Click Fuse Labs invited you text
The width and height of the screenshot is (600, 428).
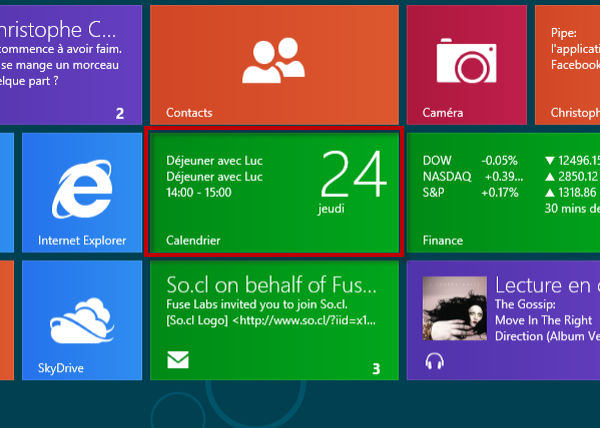(257, 304)
